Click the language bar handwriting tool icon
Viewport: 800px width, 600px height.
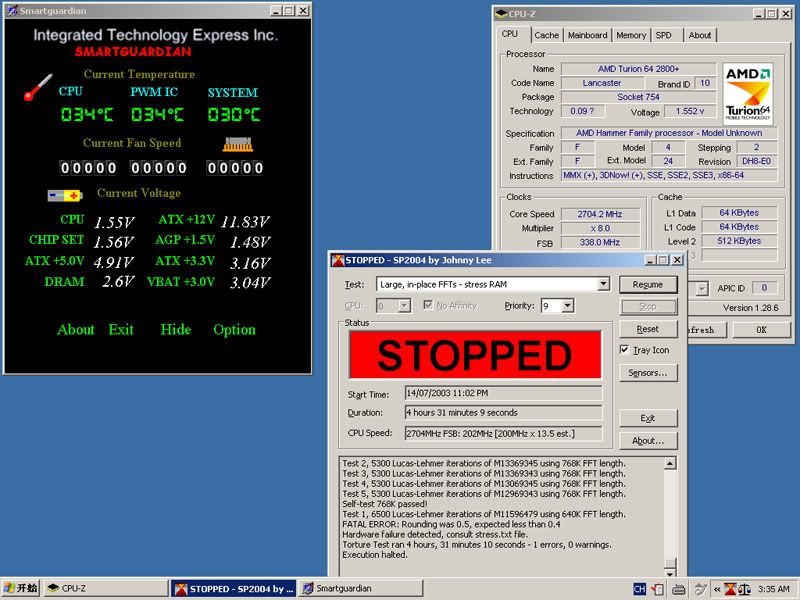click(x=701, y=589)
